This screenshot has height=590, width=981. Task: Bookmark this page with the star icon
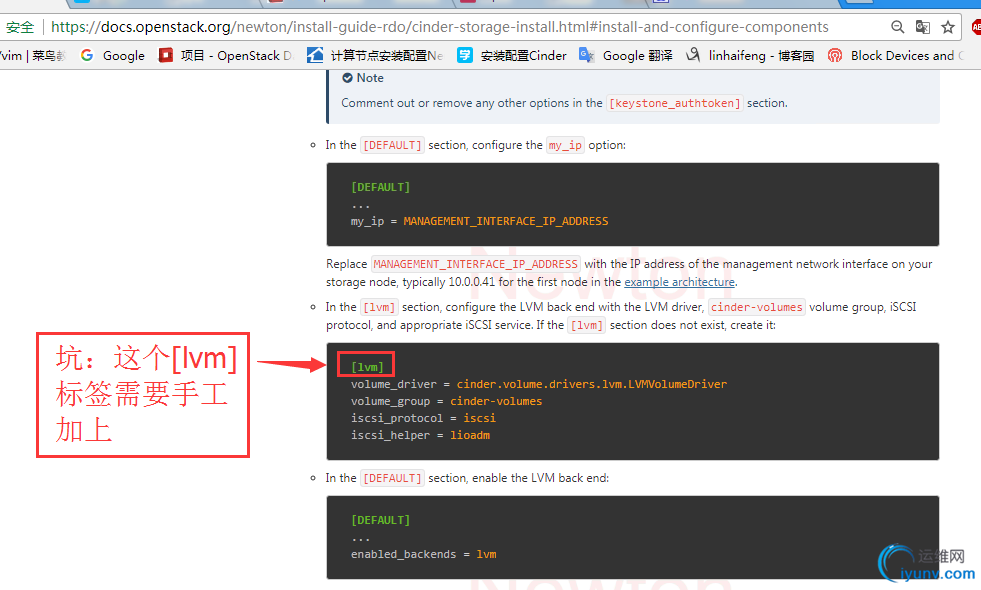click(948, 27)
